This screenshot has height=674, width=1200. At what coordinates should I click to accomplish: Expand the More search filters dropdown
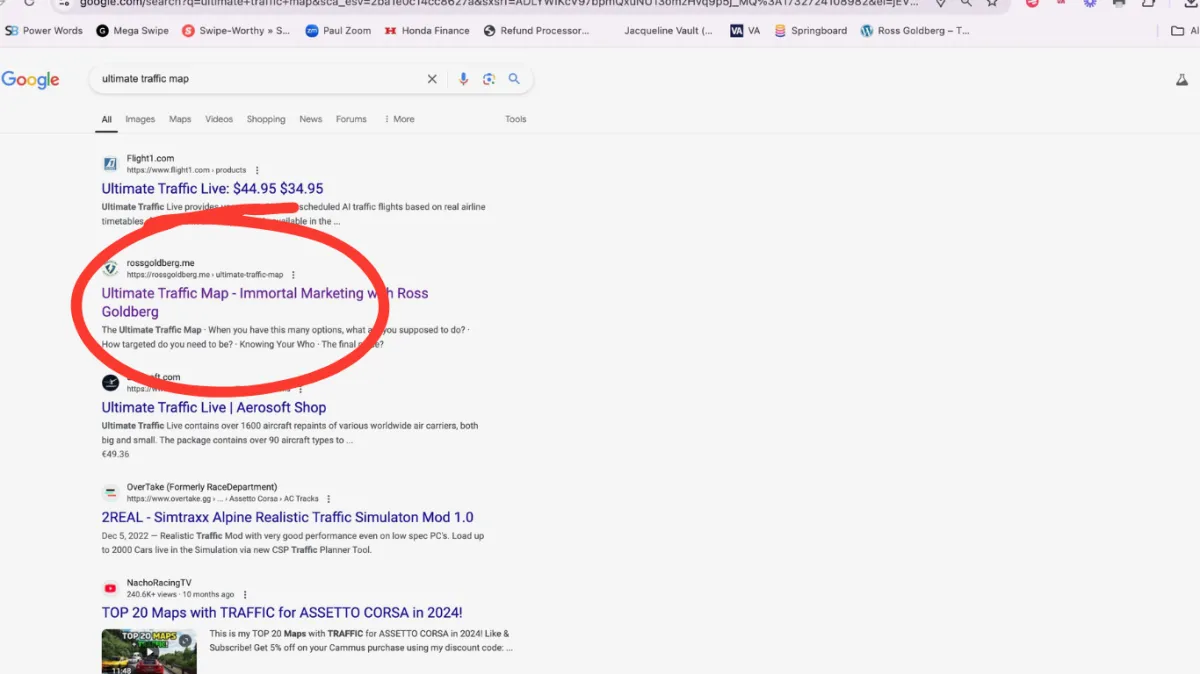point(399,119)
